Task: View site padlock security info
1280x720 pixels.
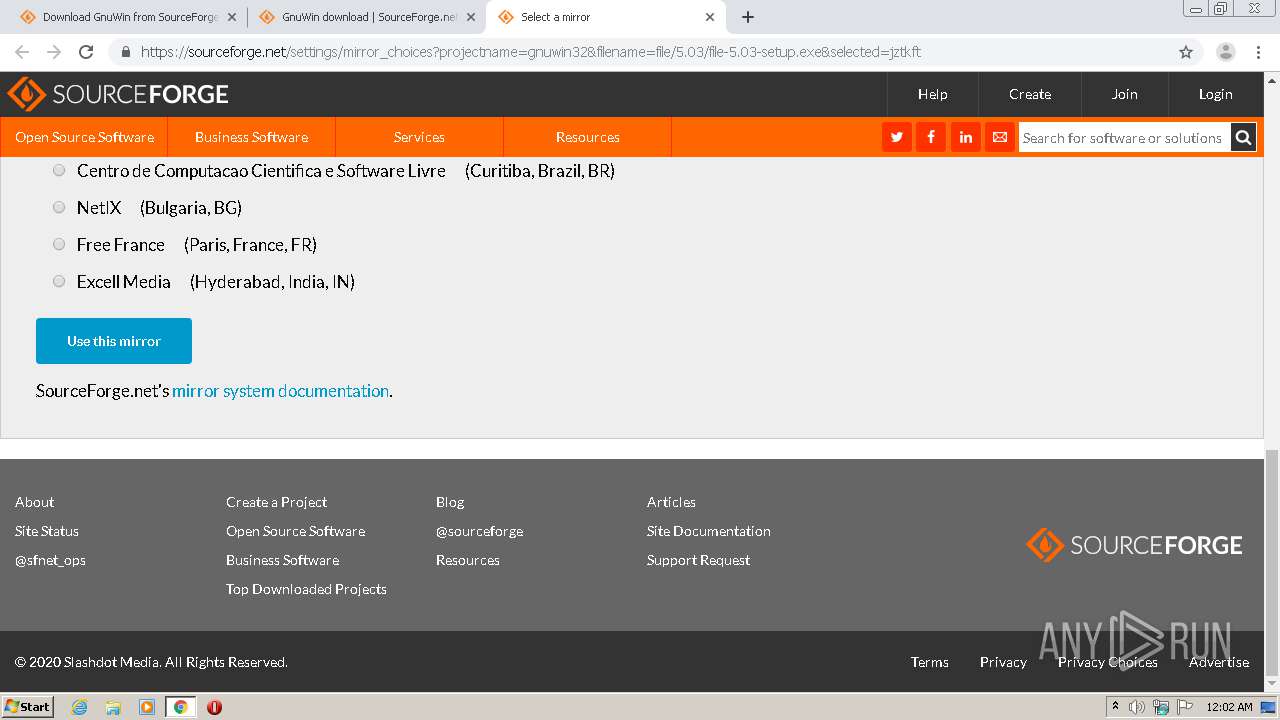Action: click(126, 52)
